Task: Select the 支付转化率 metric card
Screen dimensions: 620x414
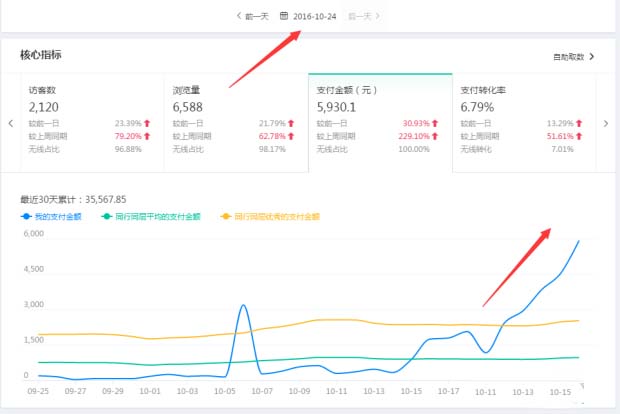Action: coord(520,117)
